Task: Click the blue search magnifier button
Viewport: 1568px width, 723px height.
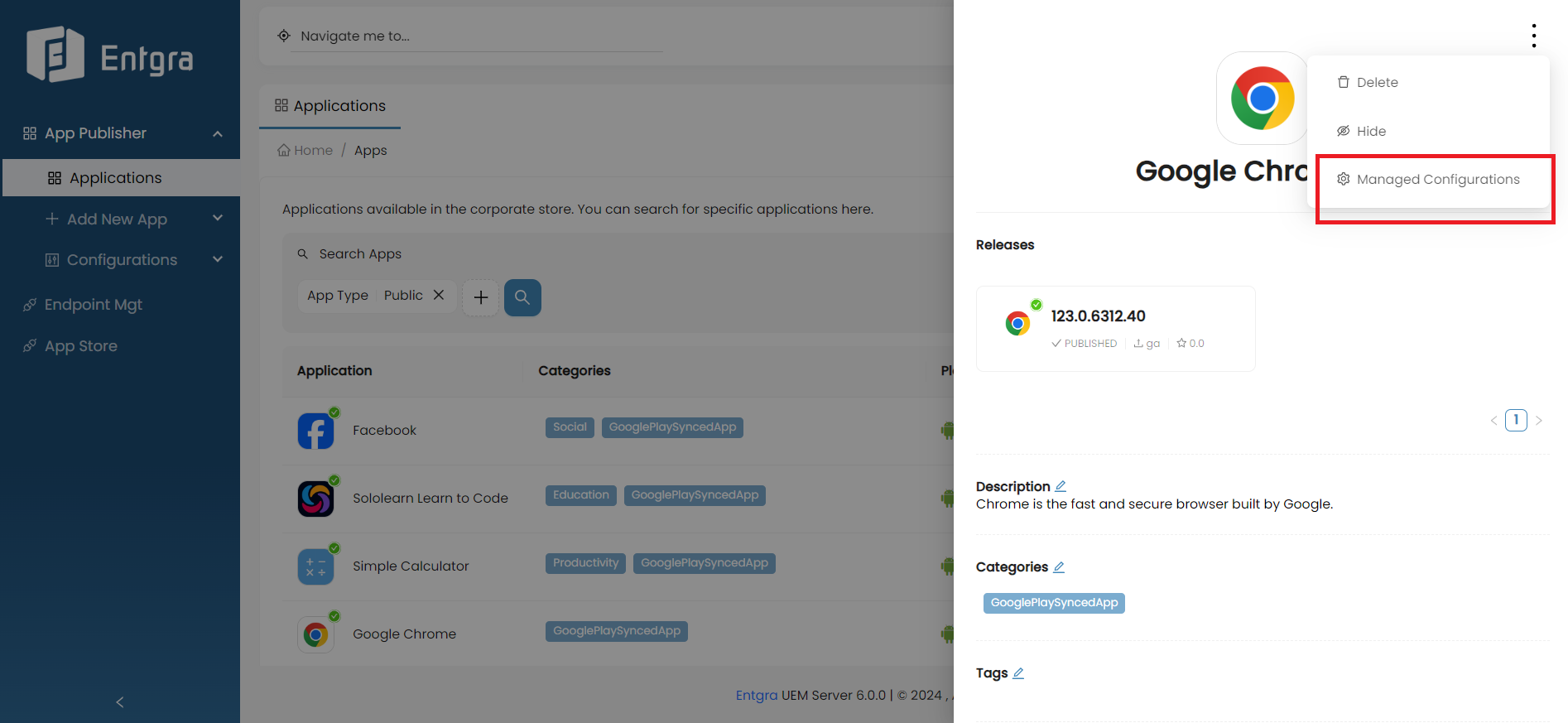Action: [522, 297]
